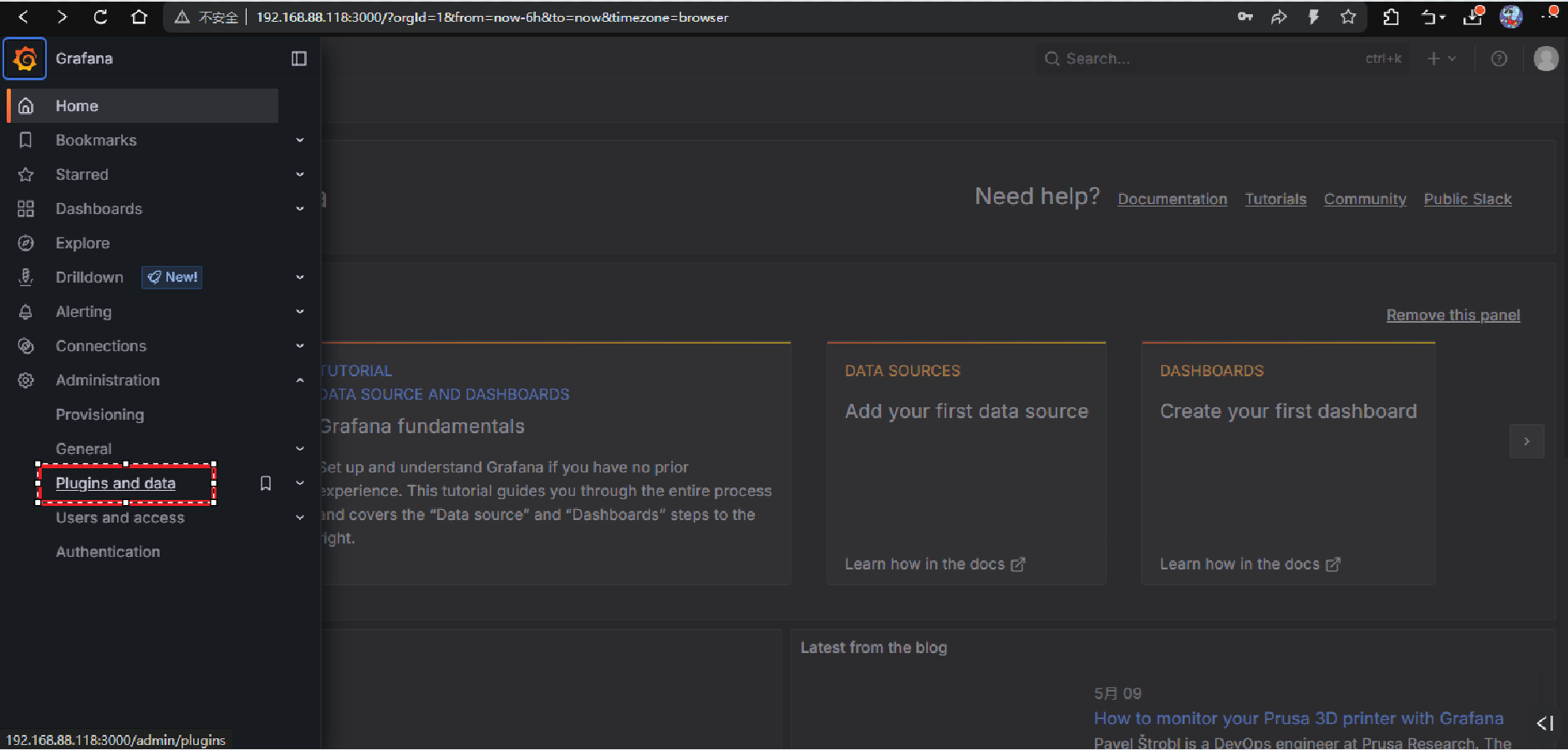
Task: Click the Dashboards grid icon
Action: pos(26,209)
